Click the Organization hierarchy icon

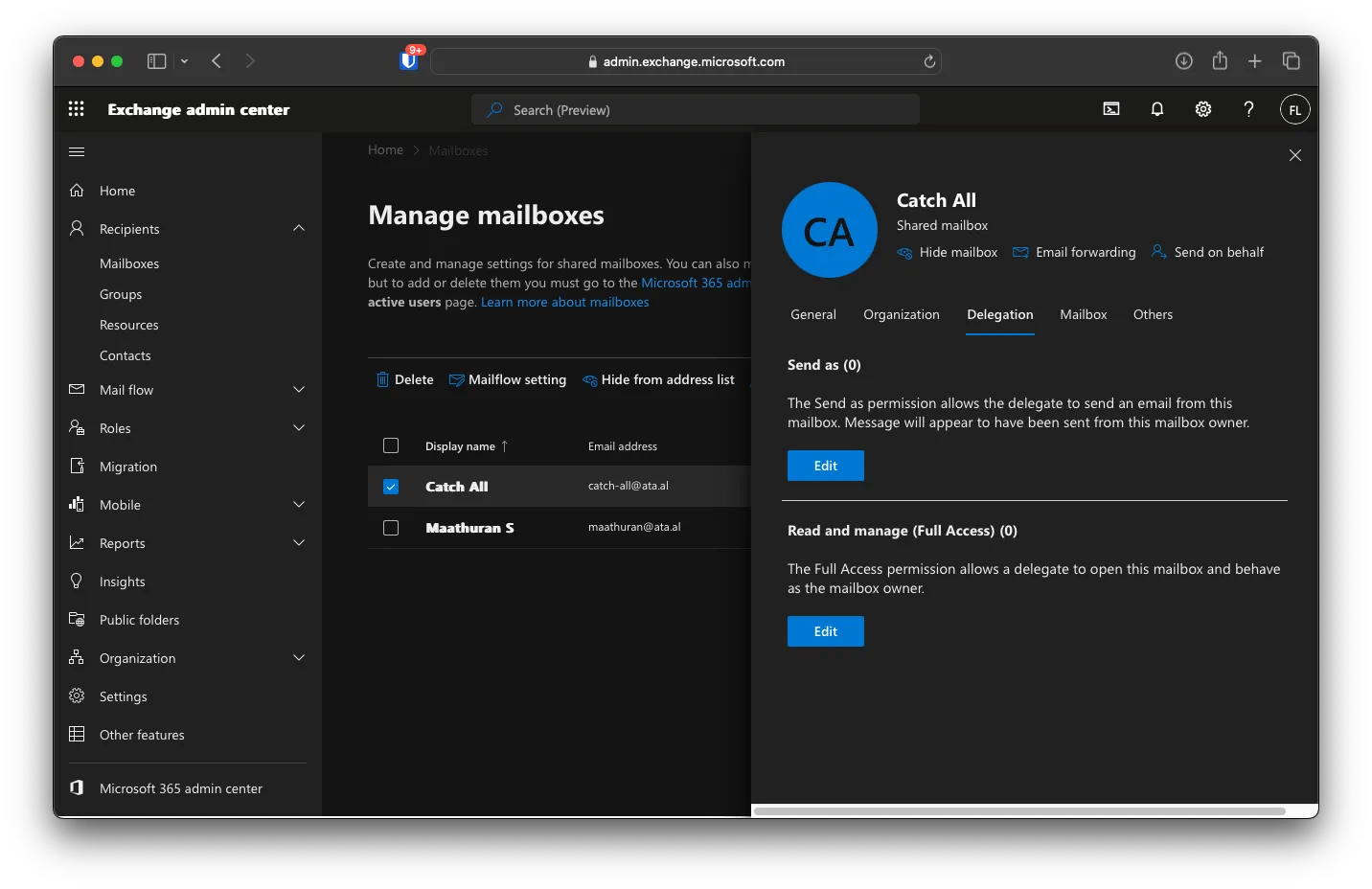pos(77,657)
